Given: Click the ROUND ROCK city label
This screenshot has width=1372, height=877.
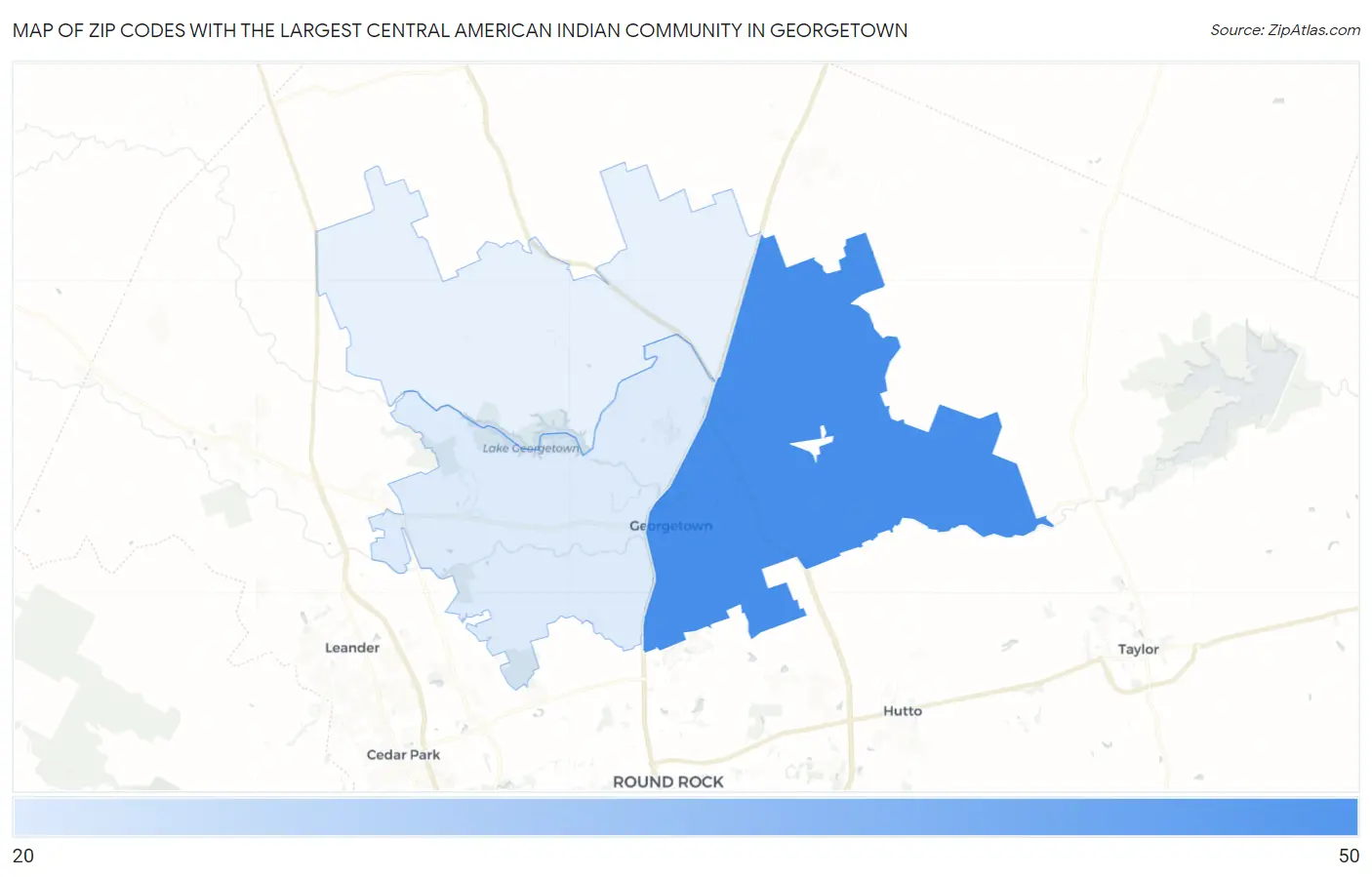Looking at the screenshot, I should (x=668, y=781).
